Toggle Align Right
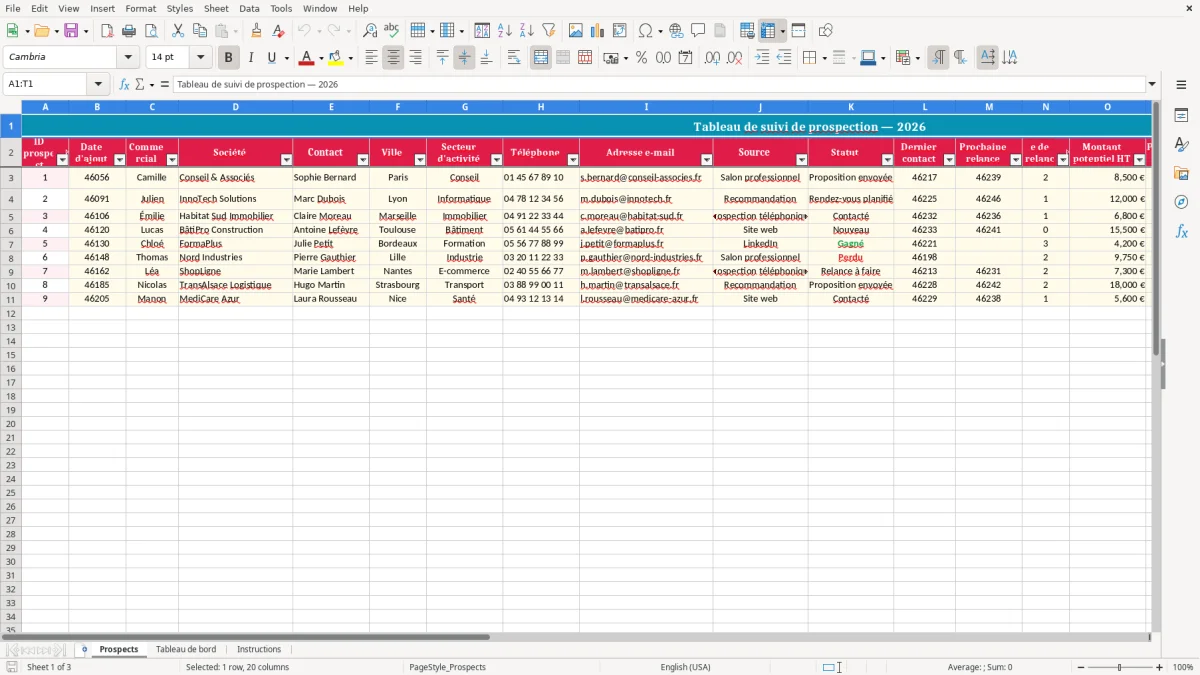This screenshot has width=1200, height=675. coord(416,58)
